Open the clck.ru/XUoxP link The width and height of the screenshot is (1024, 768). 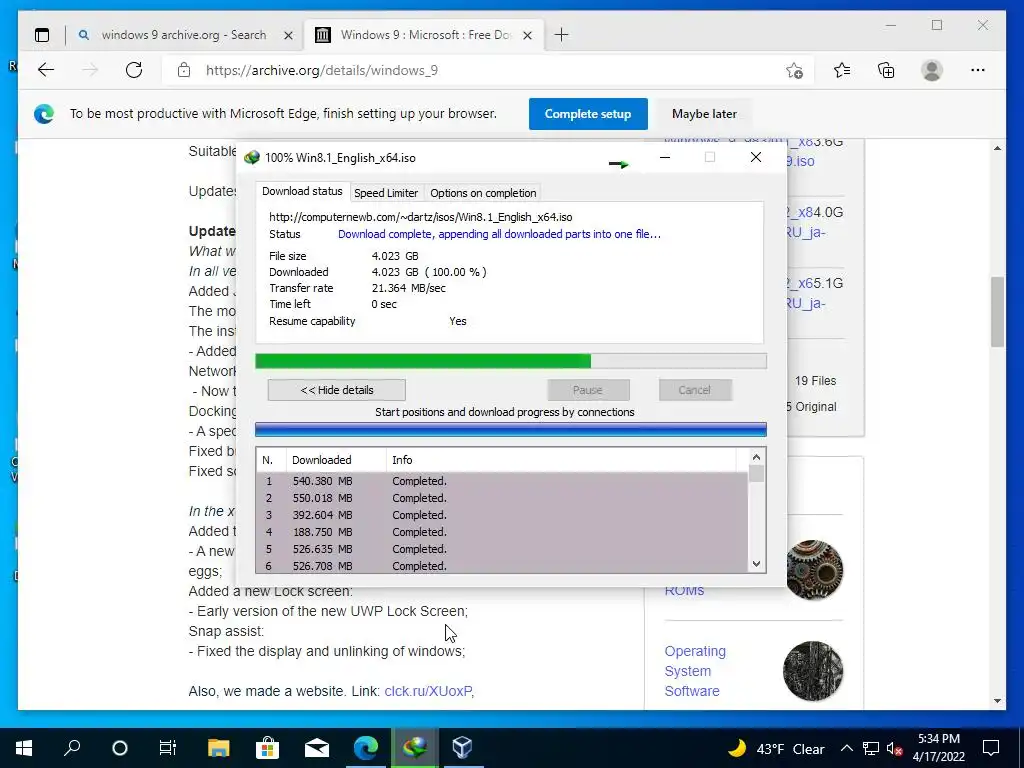pos(428,691)
